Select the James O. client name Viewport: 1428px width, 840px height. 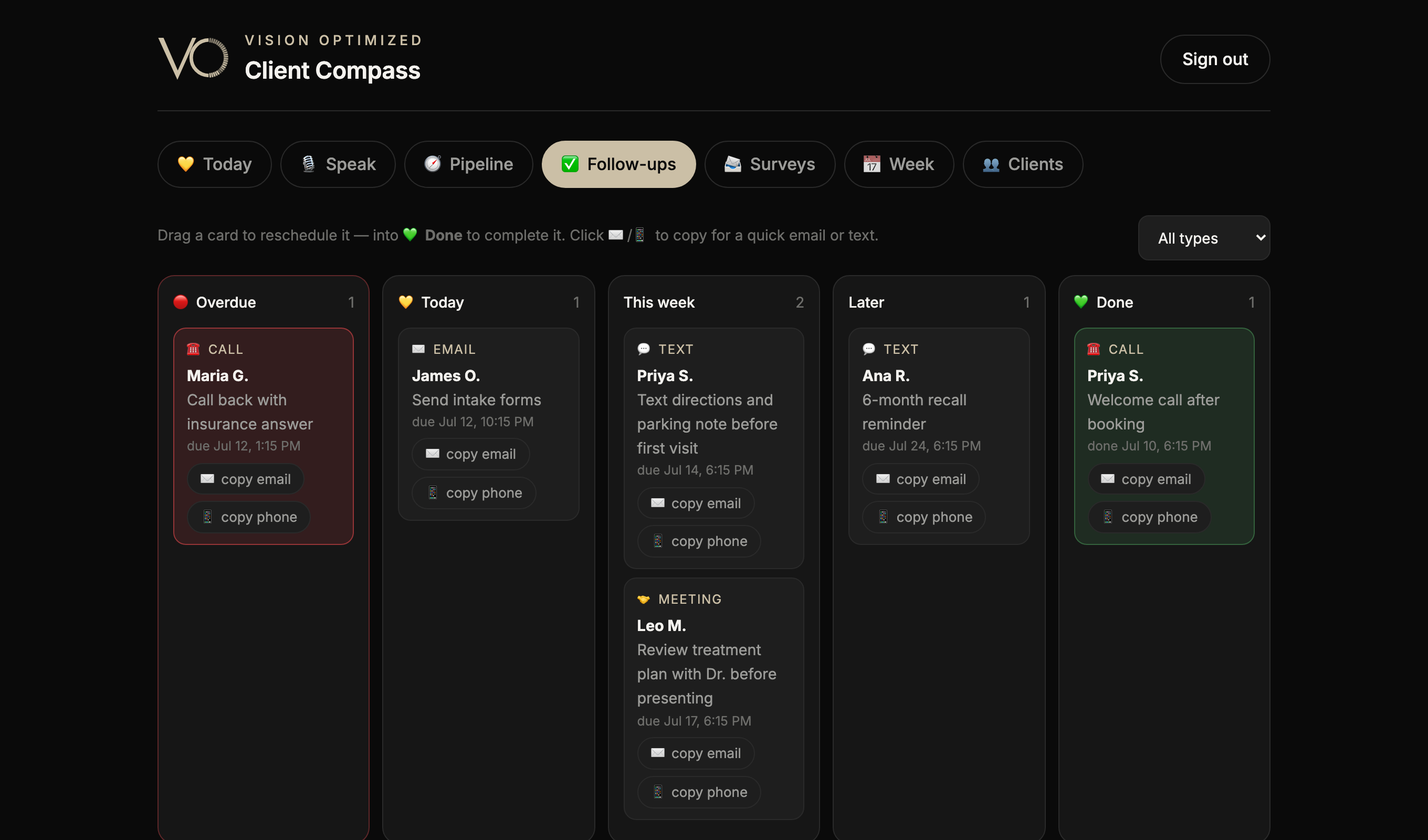[x=446, y=375]
